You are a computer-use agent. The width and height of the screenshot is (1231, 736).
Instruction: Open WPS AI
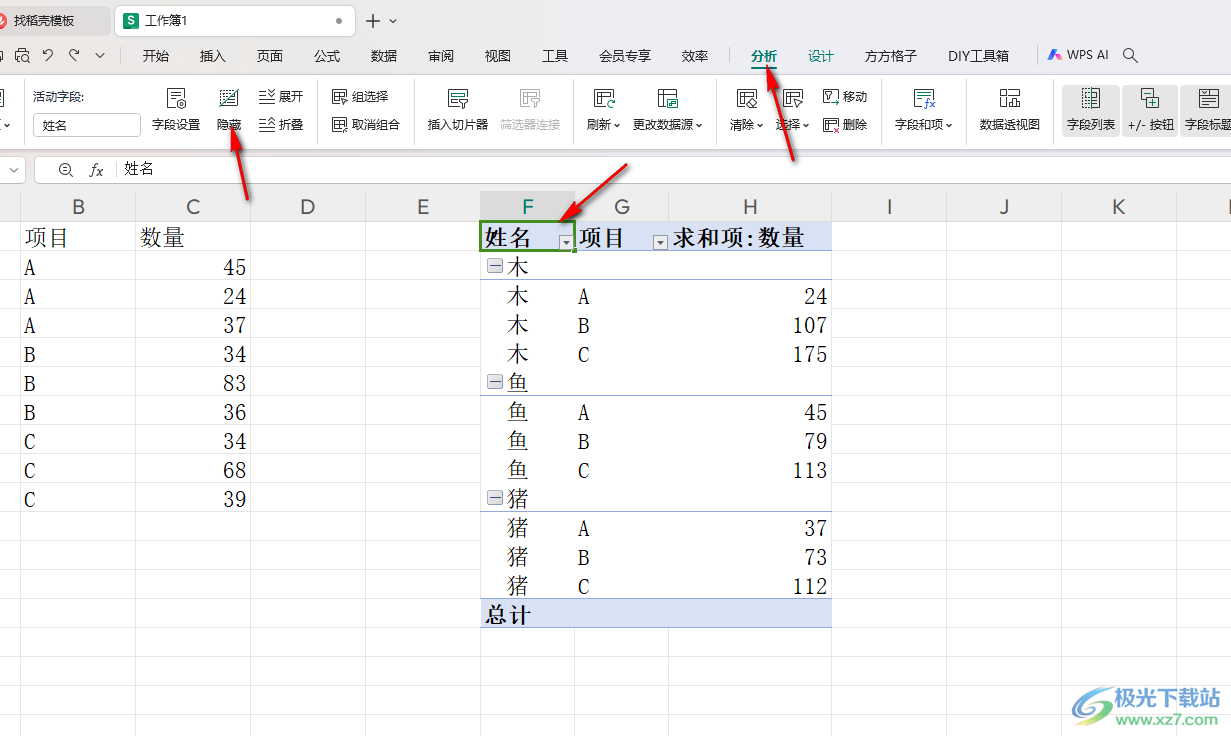pos(1078,56)
